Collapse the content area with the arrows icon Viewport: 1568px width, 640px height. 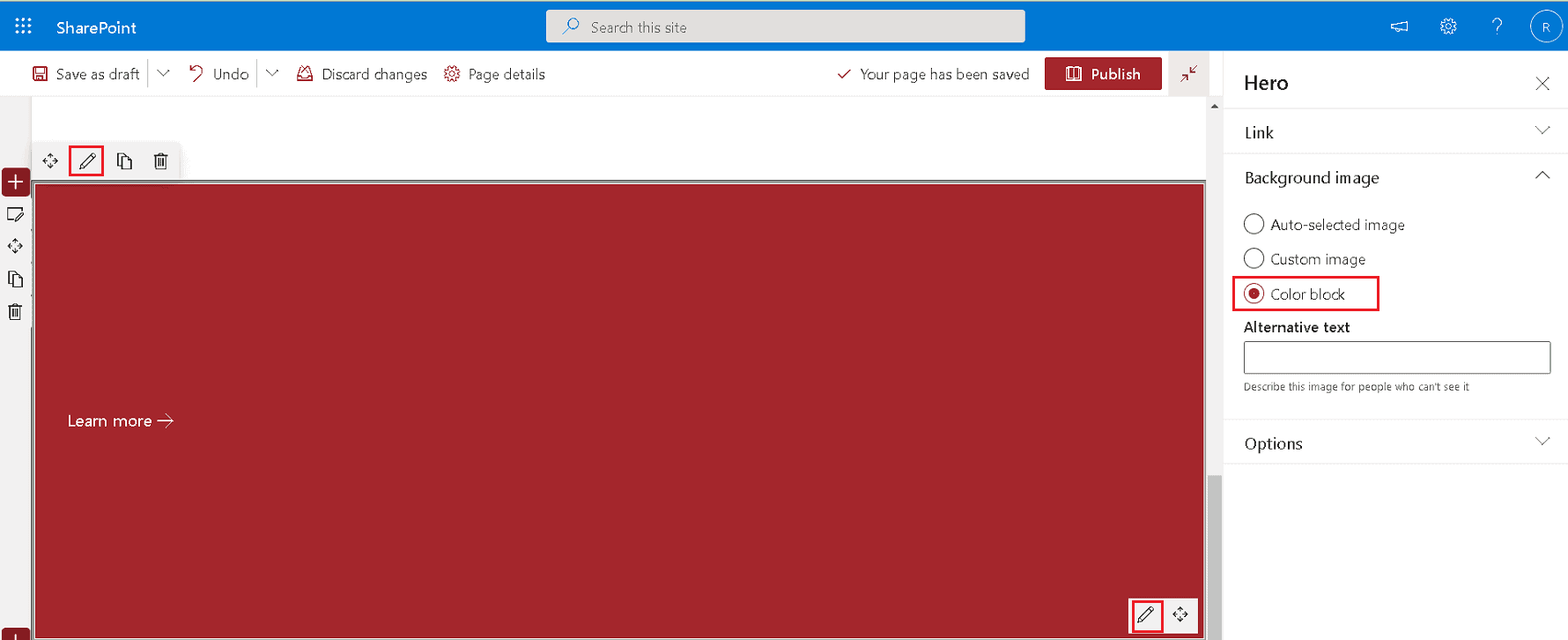point(1188,74)
